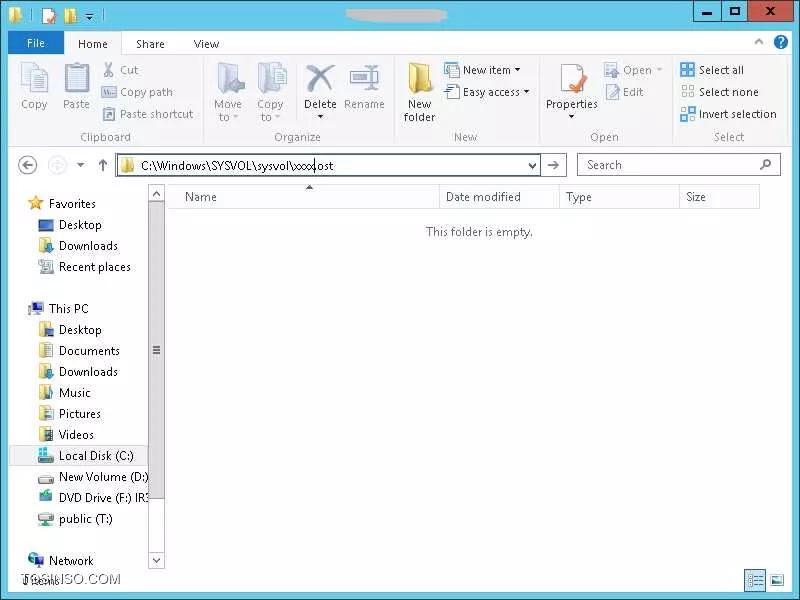Click Paste shortcut in the ribbon
The image size is (800, 600).
(x=148, y=114)
